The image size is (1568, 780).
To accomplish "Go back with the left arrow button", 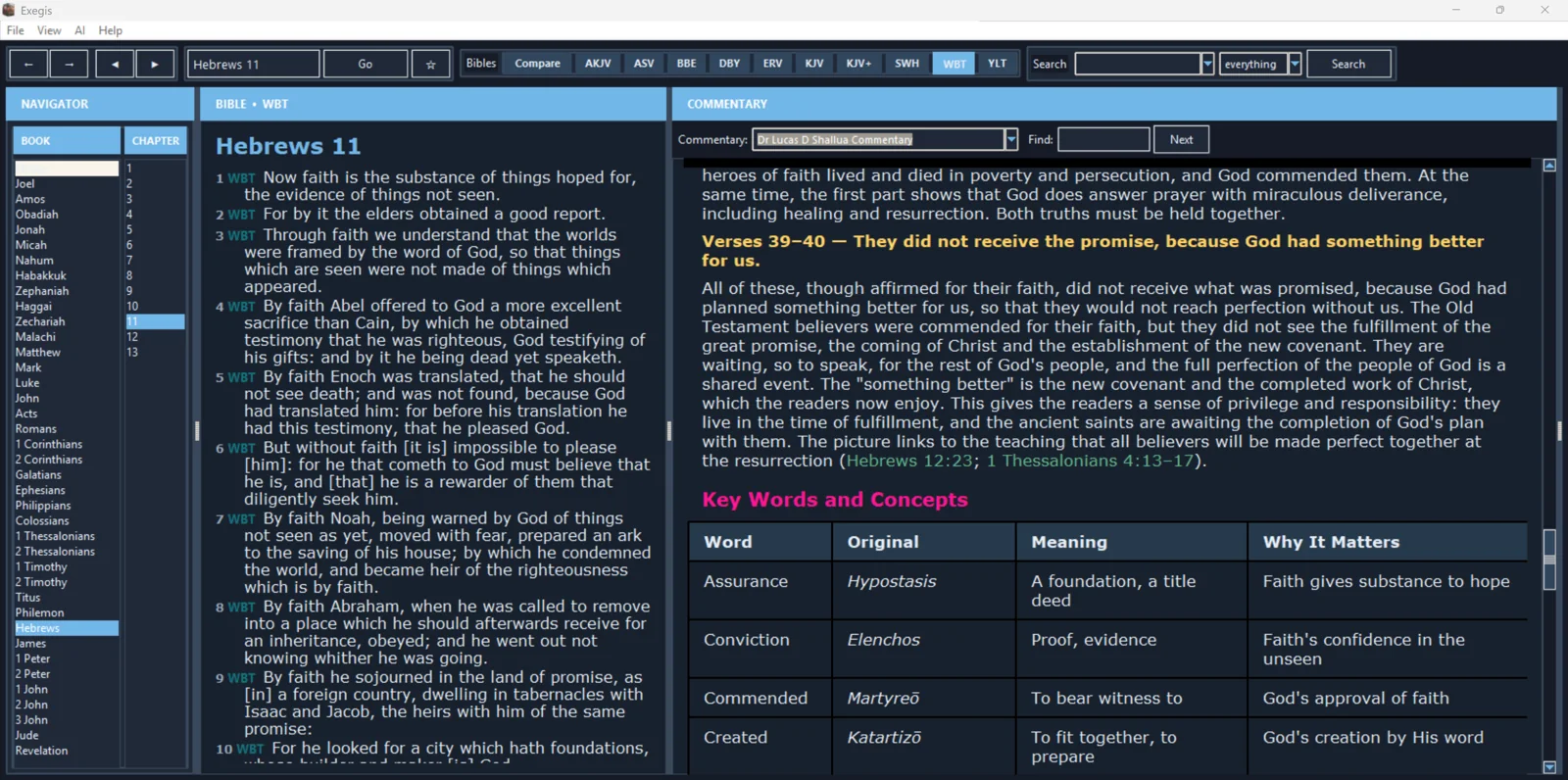I will (x=28, y=64).
